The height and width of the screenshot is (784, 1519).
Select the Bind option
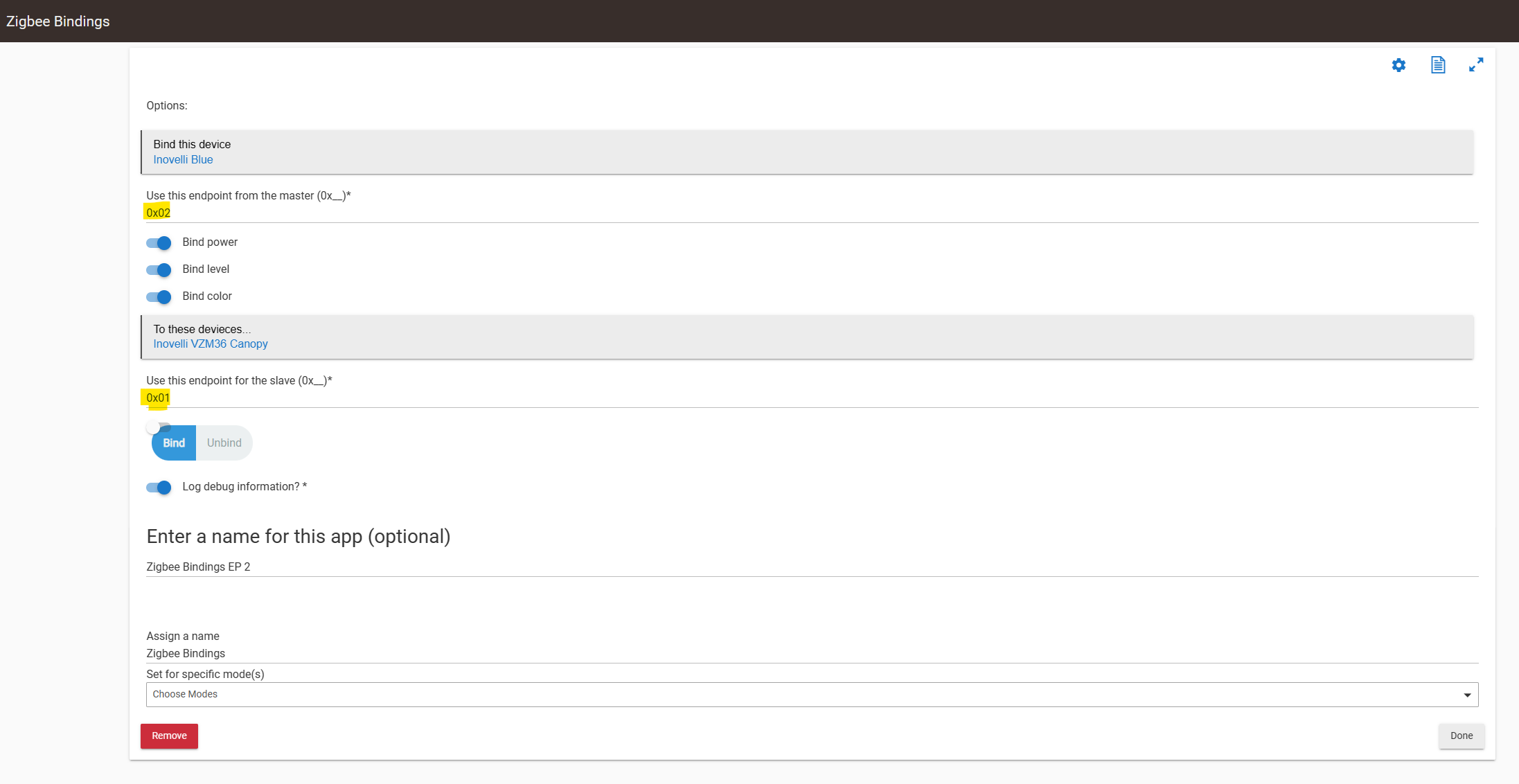[174, 443]
